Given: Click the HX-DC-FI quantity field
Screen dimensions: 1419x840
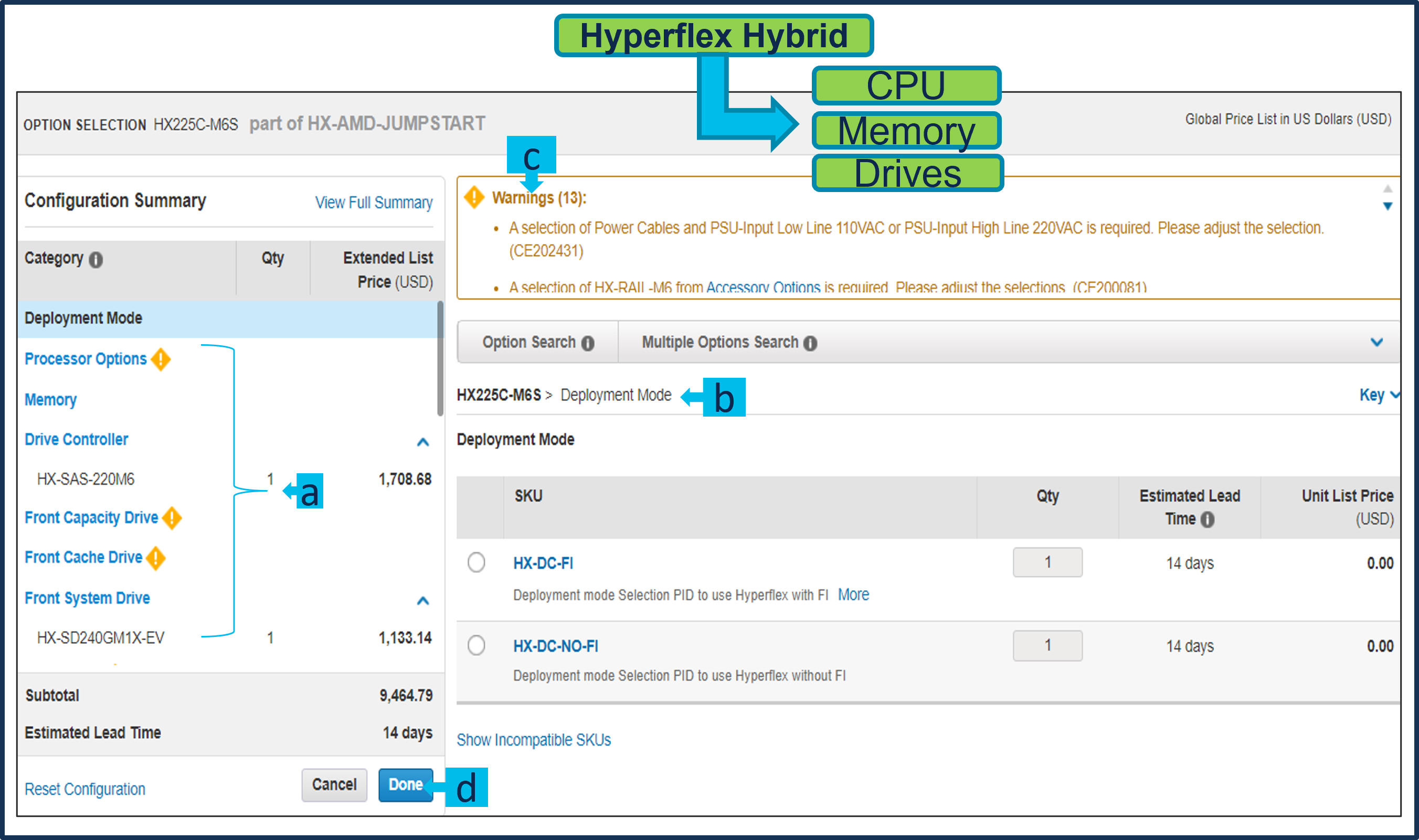Looking at the screenshot, I should coord(1047,562).
